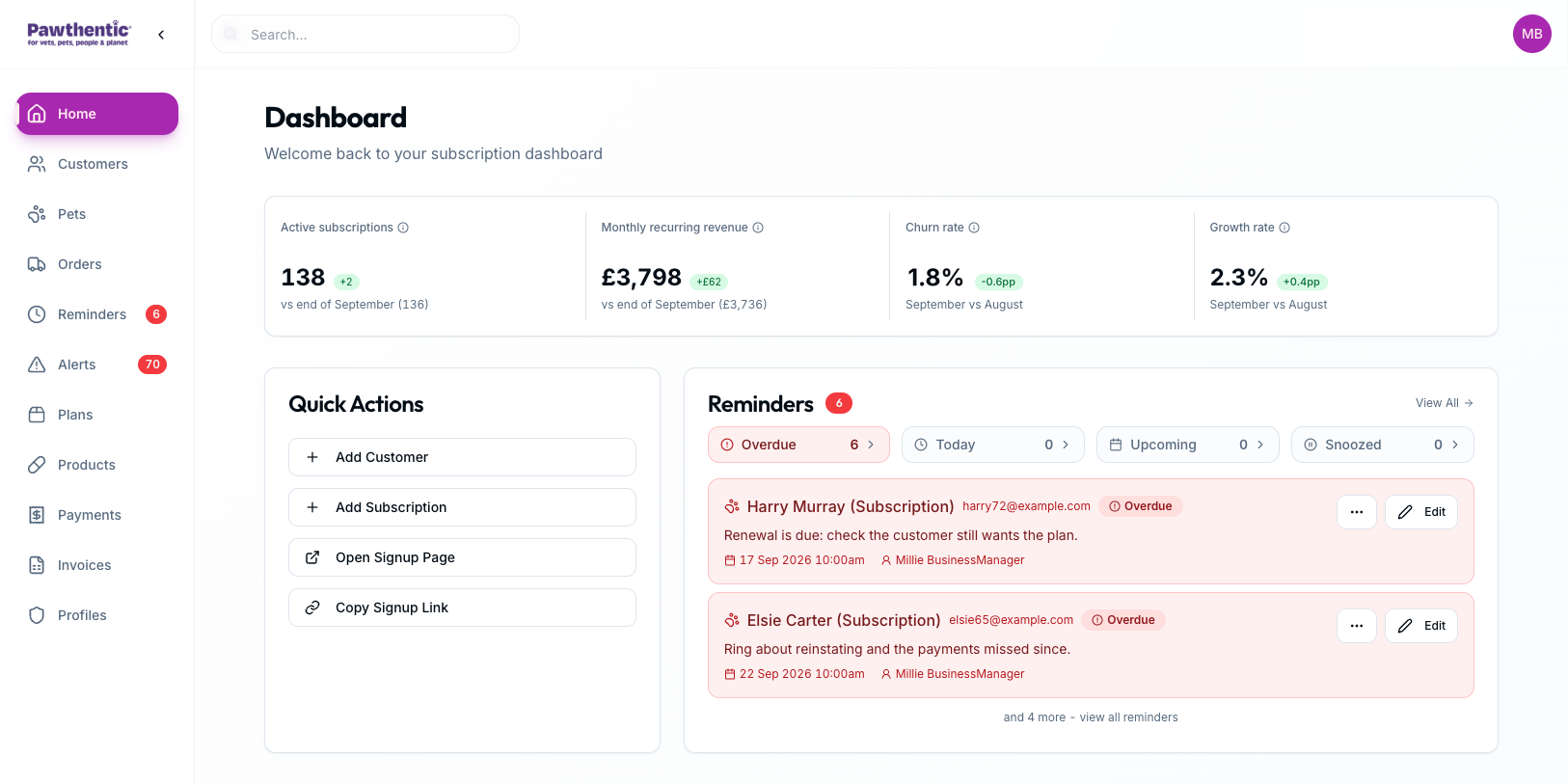This screenshot has height=784, width=1568.
Task: Open the Pets section
Action: click(97, 214)
